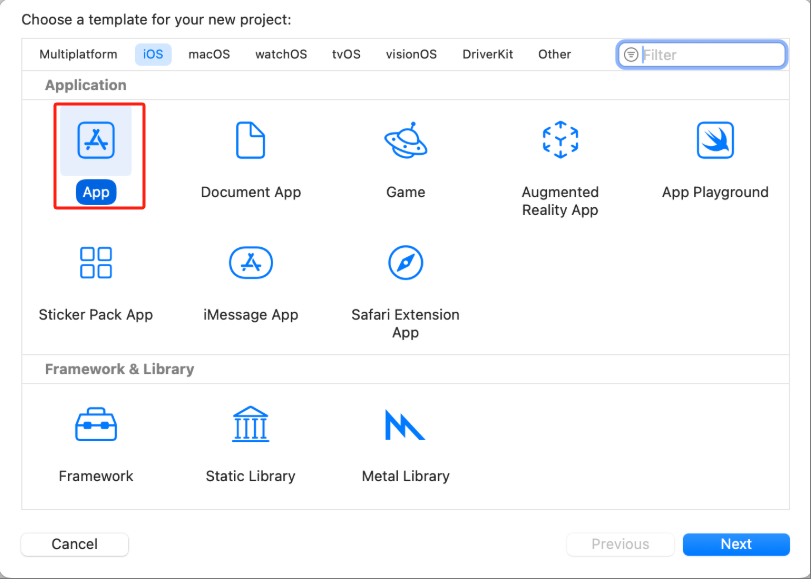This screenshot has width=811, height=579.
Task: Click the Previous button
Action: 620,544
